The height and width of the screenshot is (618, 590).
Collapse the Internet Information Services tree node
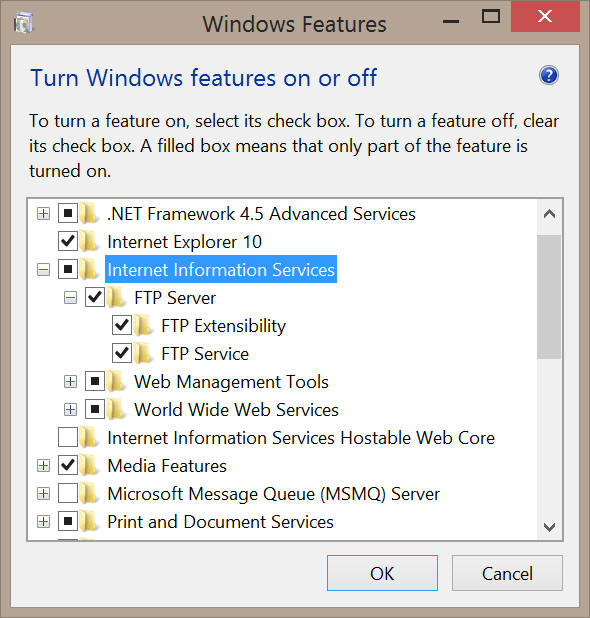point(43,270)
